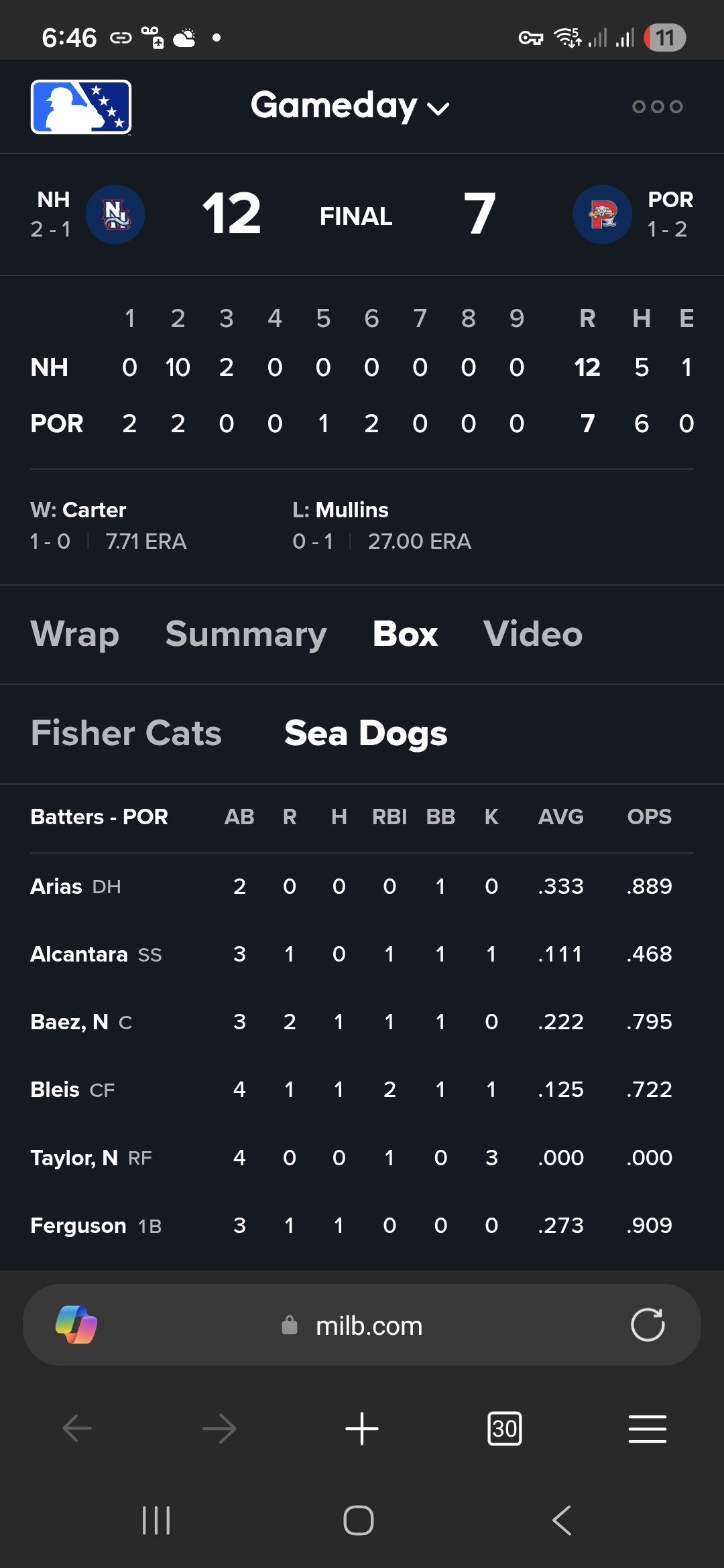The height and width of the screenshot is (1568, 724).
Task: Open the browser hamburger menu
Action: click(x=647, y=1429)
